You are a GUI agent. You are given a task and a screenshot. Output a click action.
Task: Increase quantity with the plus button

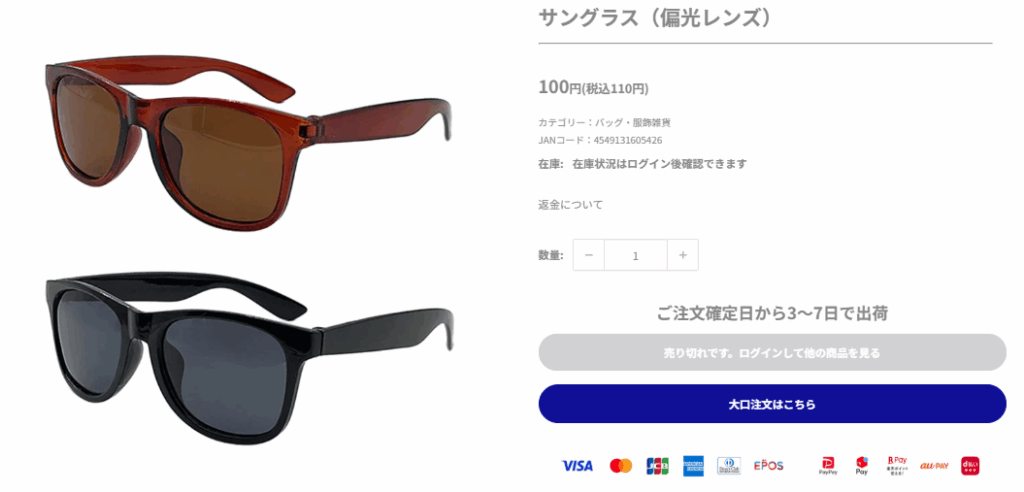click(x=683, y=255)
